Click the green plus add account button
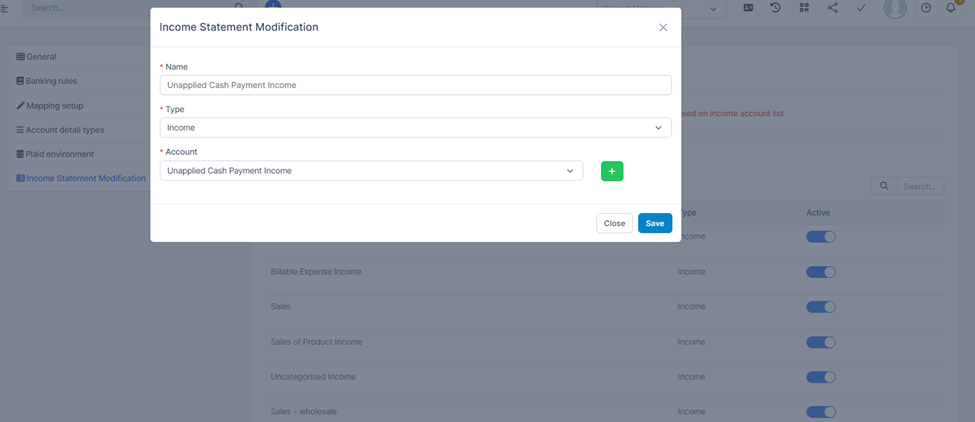The width and height of the screenshot is (975, 422). pos(612,171)
